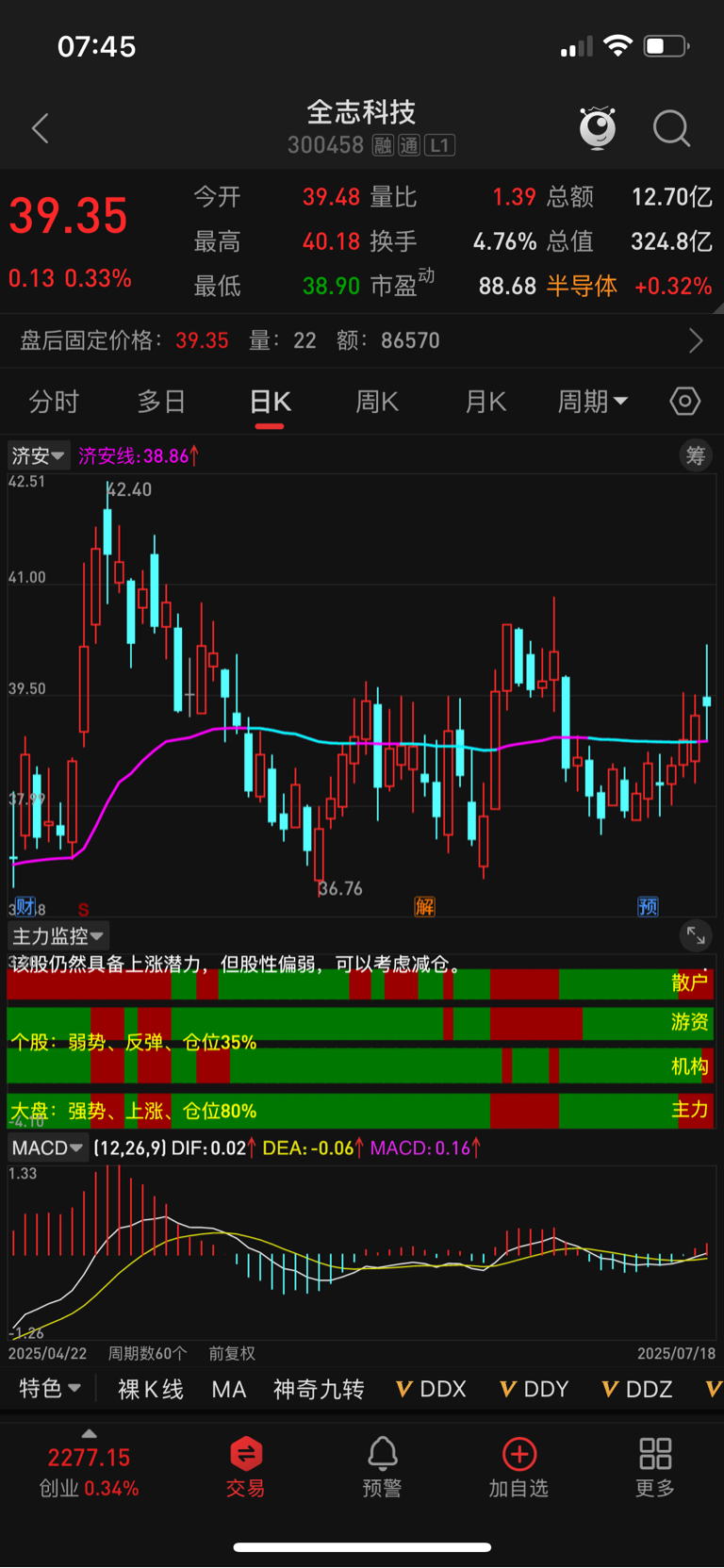Open the 周期 period dropdown
724x1568 pixels.
click(593, 402)
